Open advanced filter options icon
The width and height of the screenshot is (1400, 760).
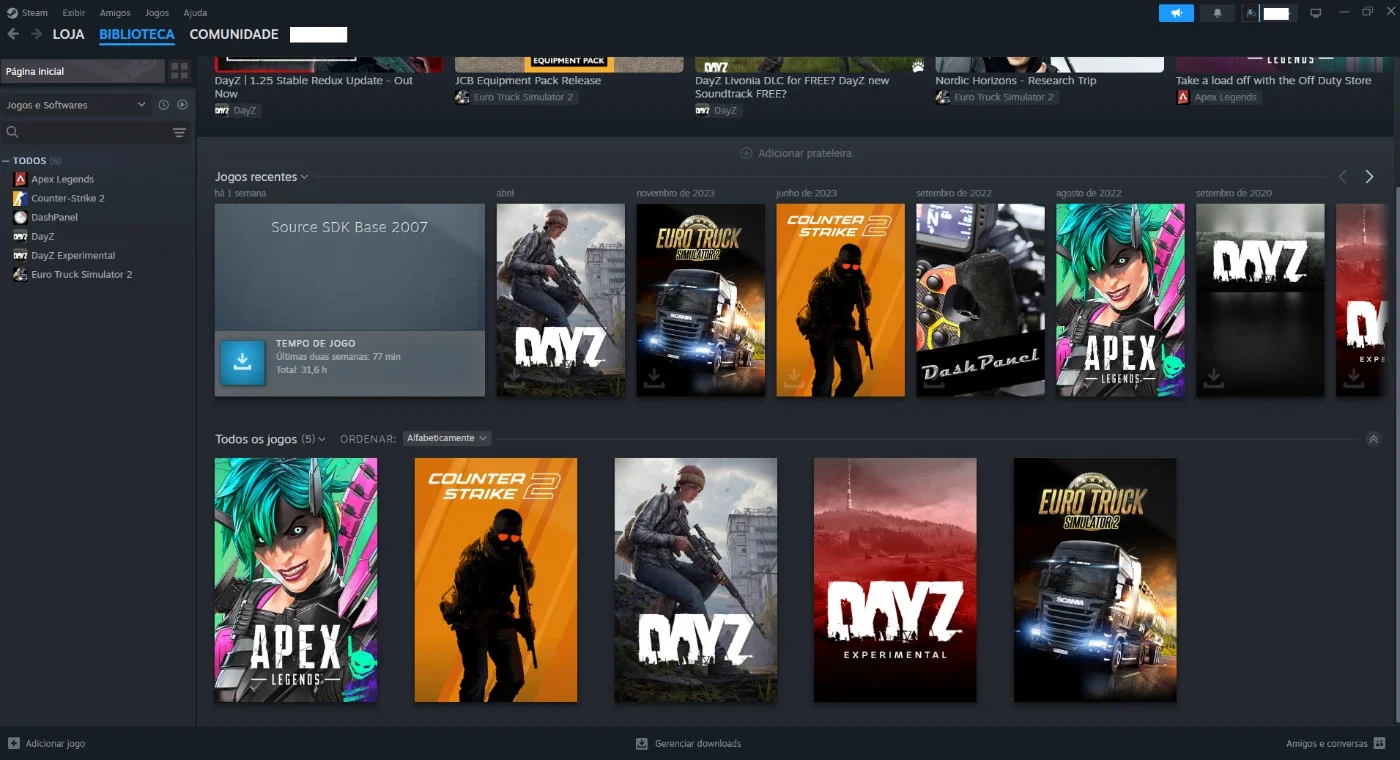[x=179, y=132]
